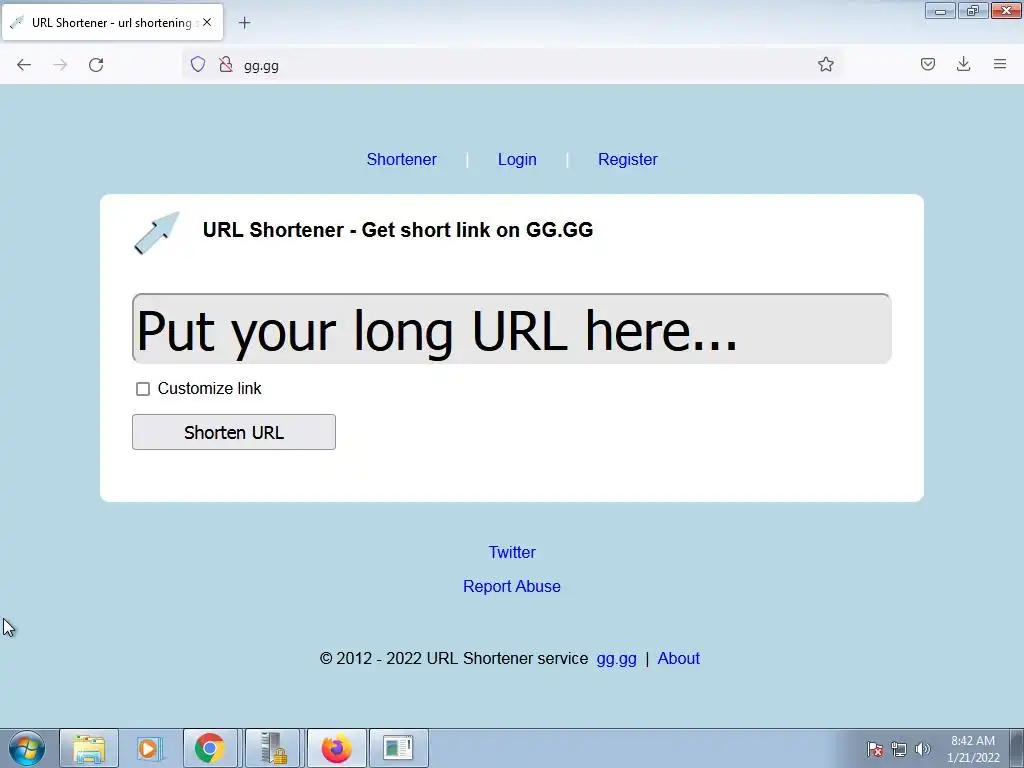Image resolution: width=1024 pixels, height=768 pixels.
Task: Open the Shortener navigation link
Action: click(x=402, y=159)
